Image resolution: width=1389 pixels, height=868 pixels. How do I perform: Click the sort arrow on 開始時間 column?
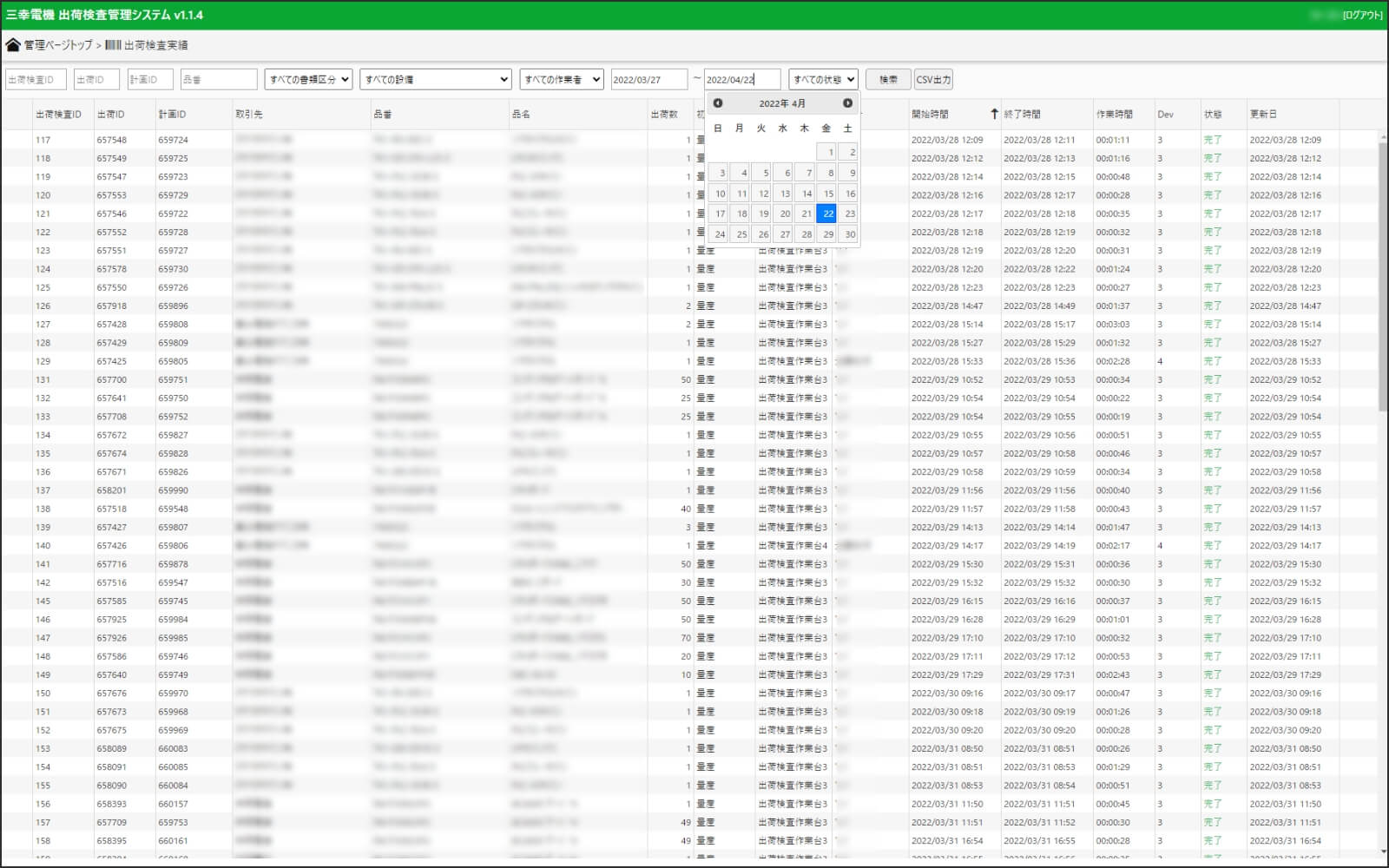pos(994,114)
